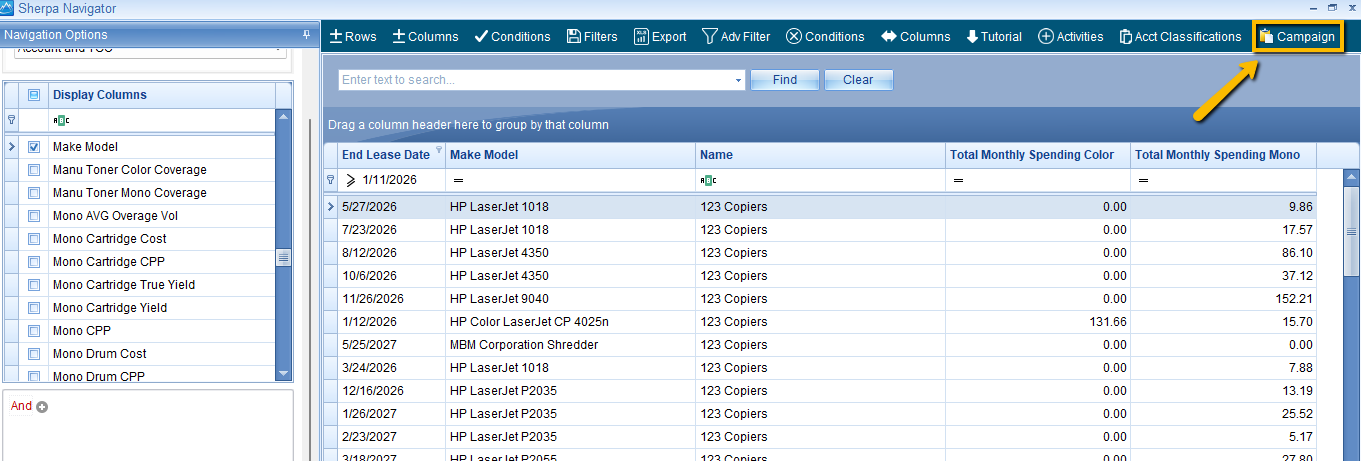Click the 11/26/2026 end lease date cell

[x=391, y=299]
